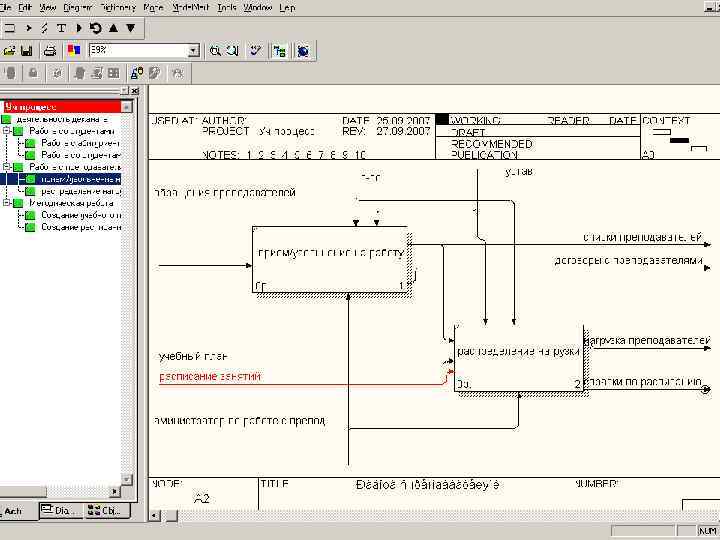Switch to the Diagrams tab in explorer
The width and height of the screenshot is (720, 540).
pos(60,511)
